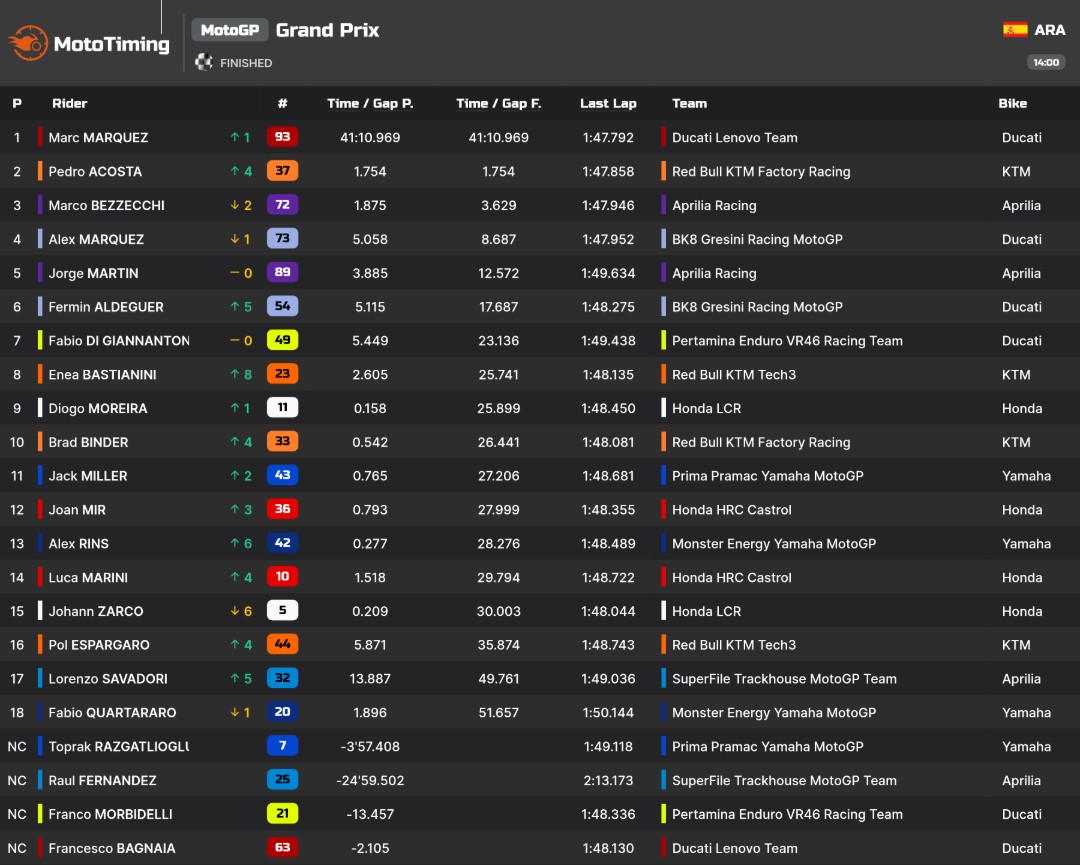Click number badge 44 for Pol Espargaro
This screenshot has width=1080, height=865.
tap(282, 644)
